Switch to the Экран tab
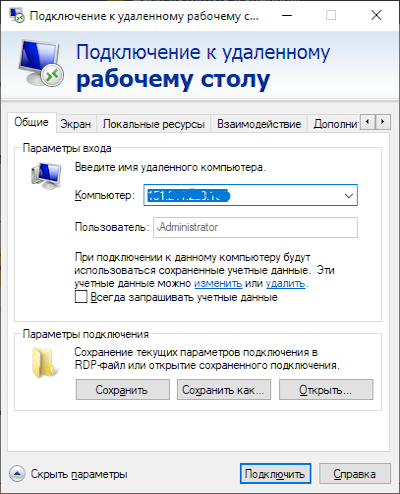This screenshot has height=494, width=400. click(x=76, y=124)
